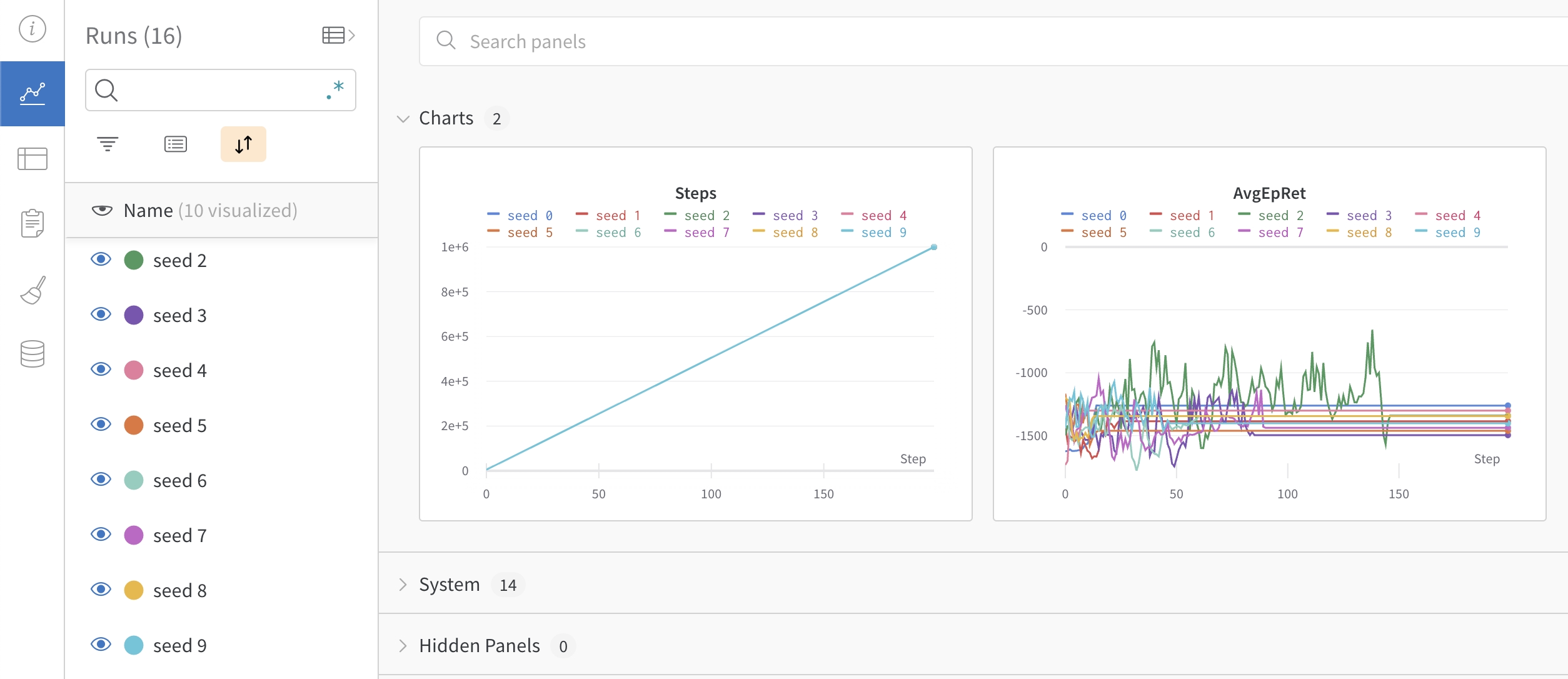
Task: Expand the runs table with the table icon
Action: [x=338, y=36]
